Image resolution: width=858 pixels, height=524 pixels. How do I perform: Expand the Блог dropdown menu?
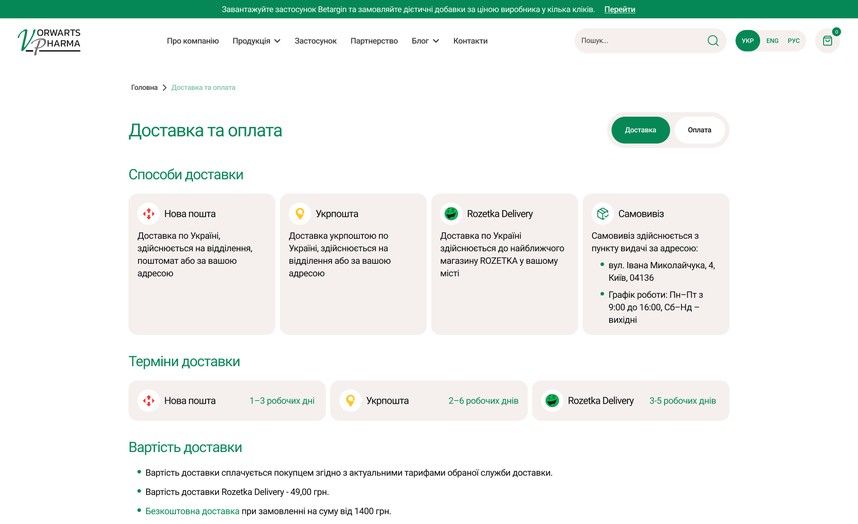[425, 41]
